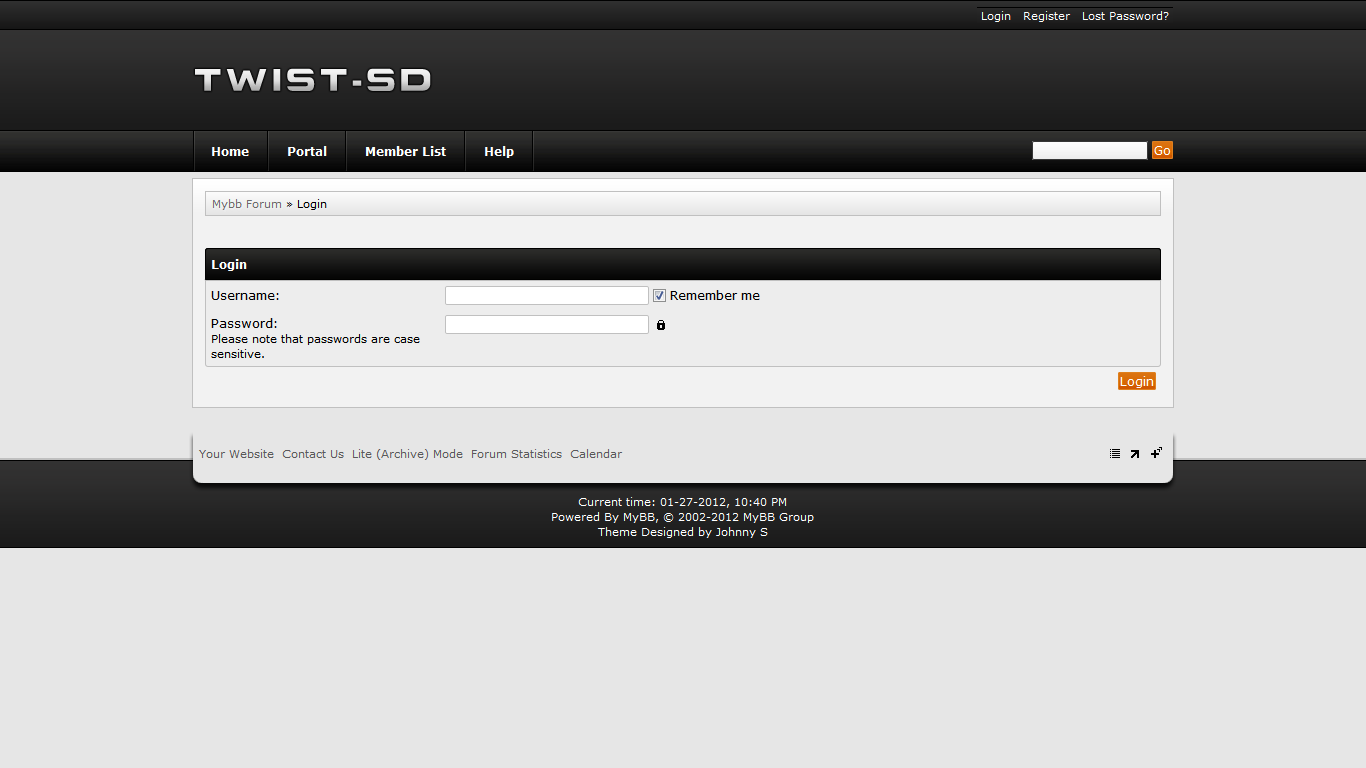Open the Calendar footer link
Viewport: 1366px width, 768px height.
click(x=596, y=454)
